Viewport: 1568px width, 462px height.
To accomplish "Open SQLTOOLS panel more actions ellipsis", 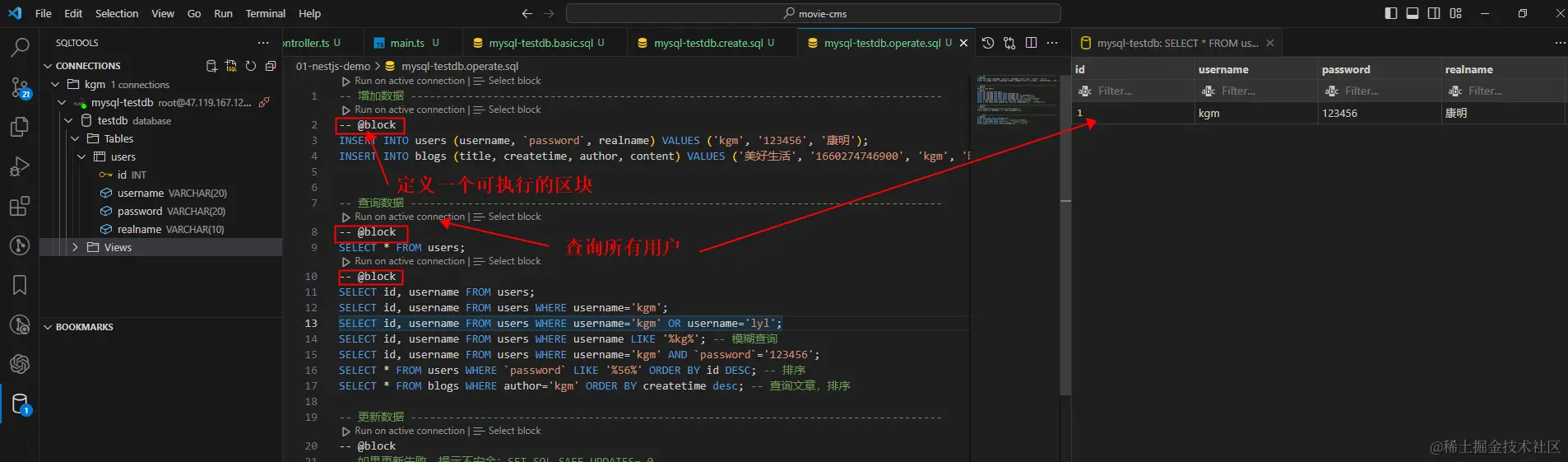I will coord(263,43).
